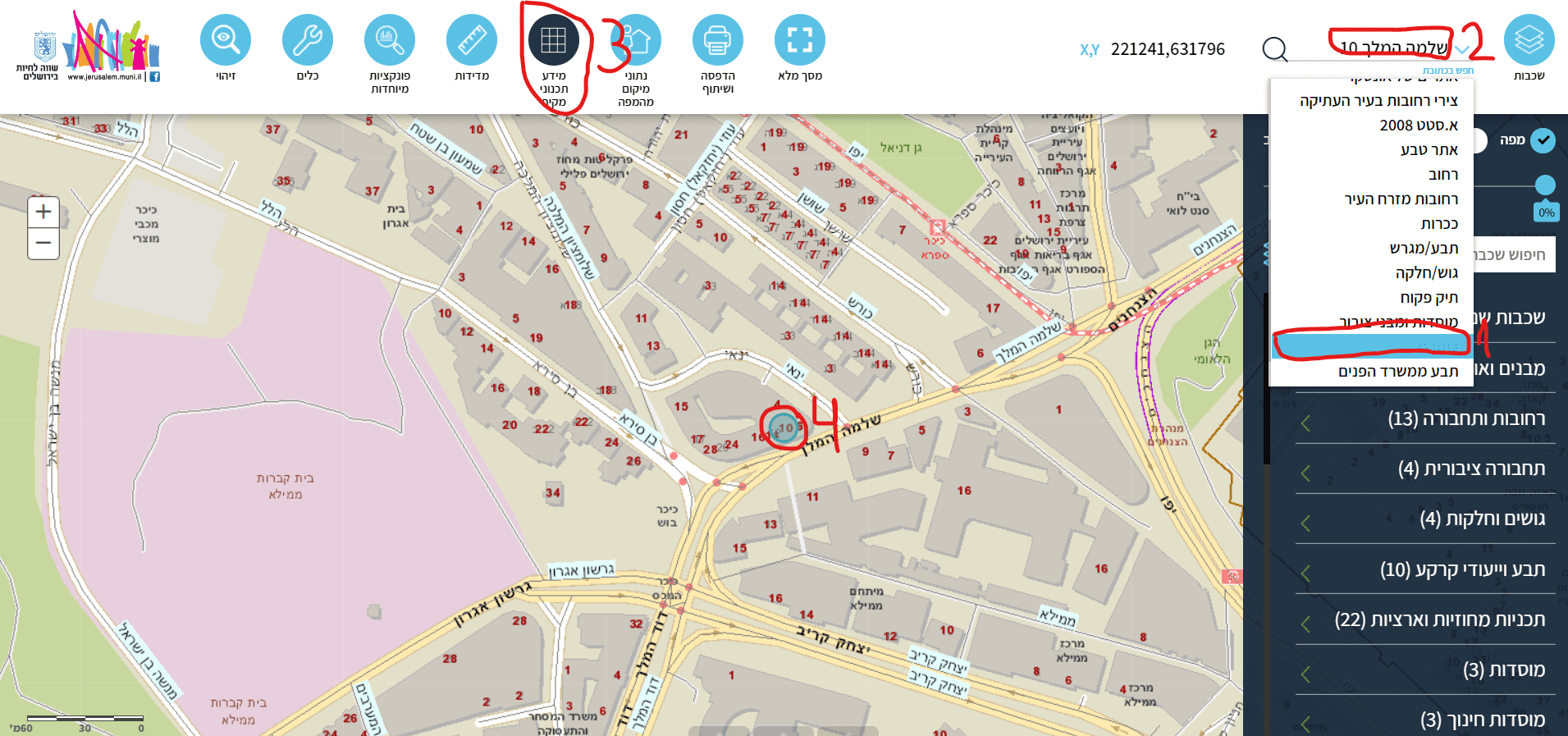Screen dimensions: 1568x736
Task: Open the כלים wrench tools icon
Action: 308,39
